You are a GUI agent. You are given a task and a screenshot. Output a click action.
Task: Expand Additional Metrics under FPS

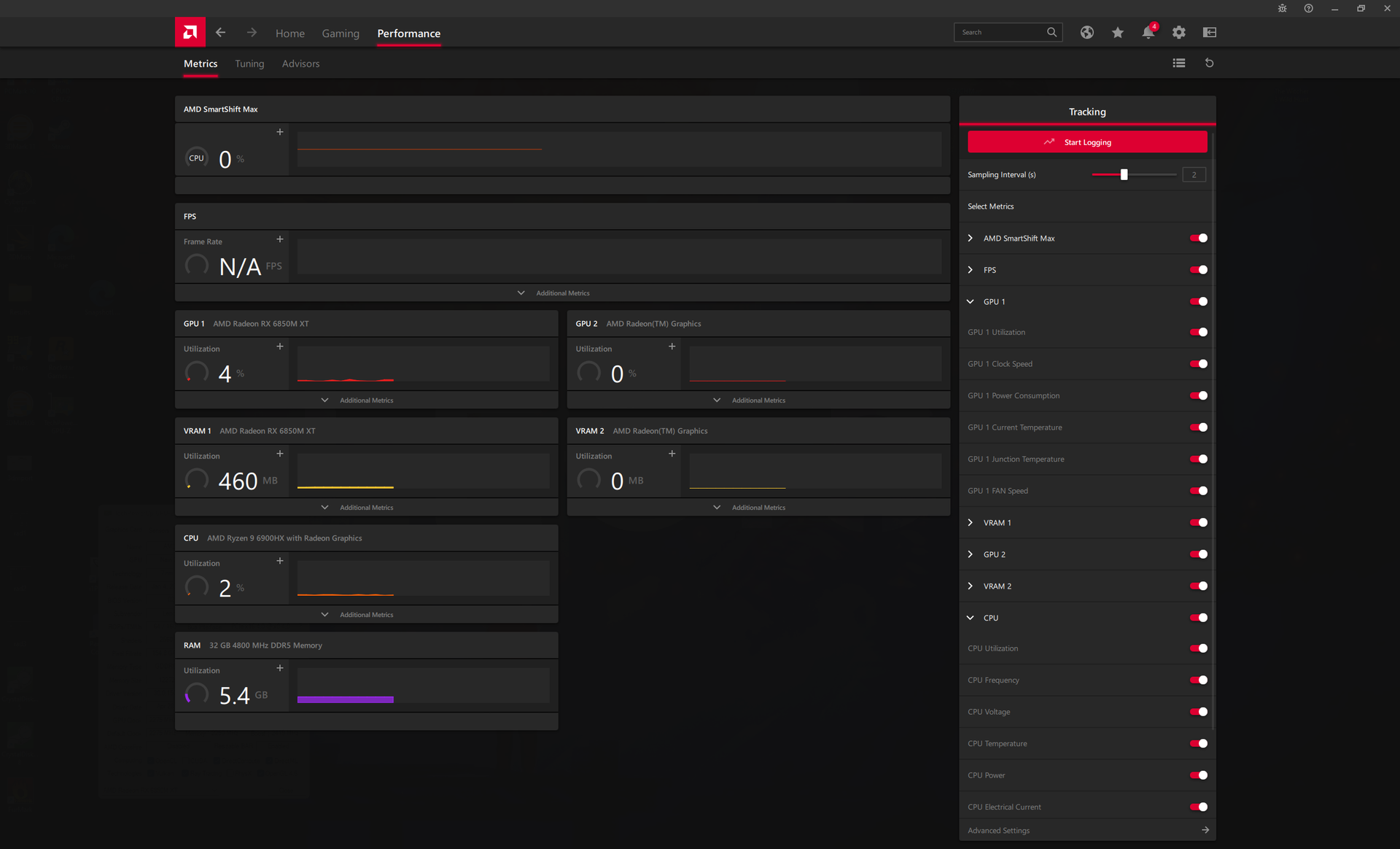(x=554, y=293)
